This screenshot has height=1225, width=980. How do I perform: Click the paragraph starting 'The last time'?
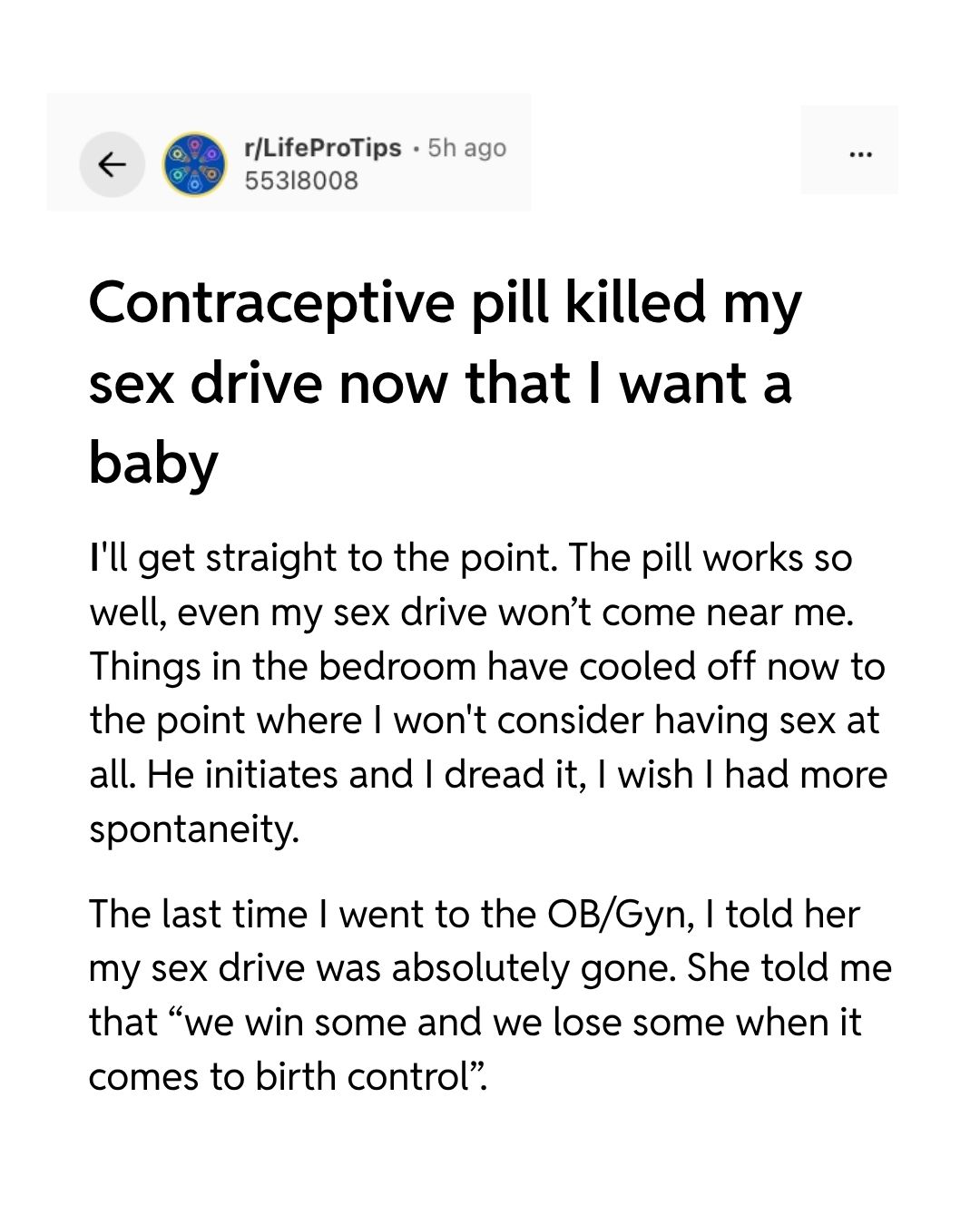(x=490, y=995)
